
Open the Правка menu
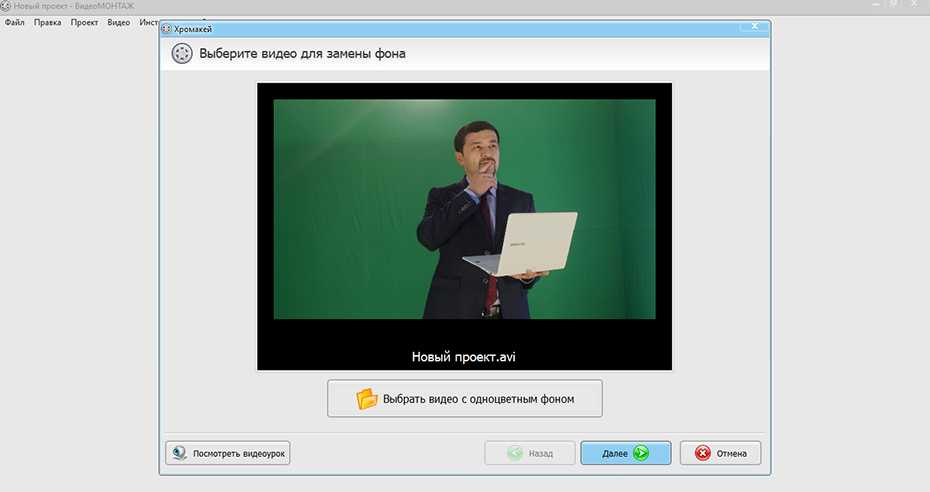[x=47, y=22]
